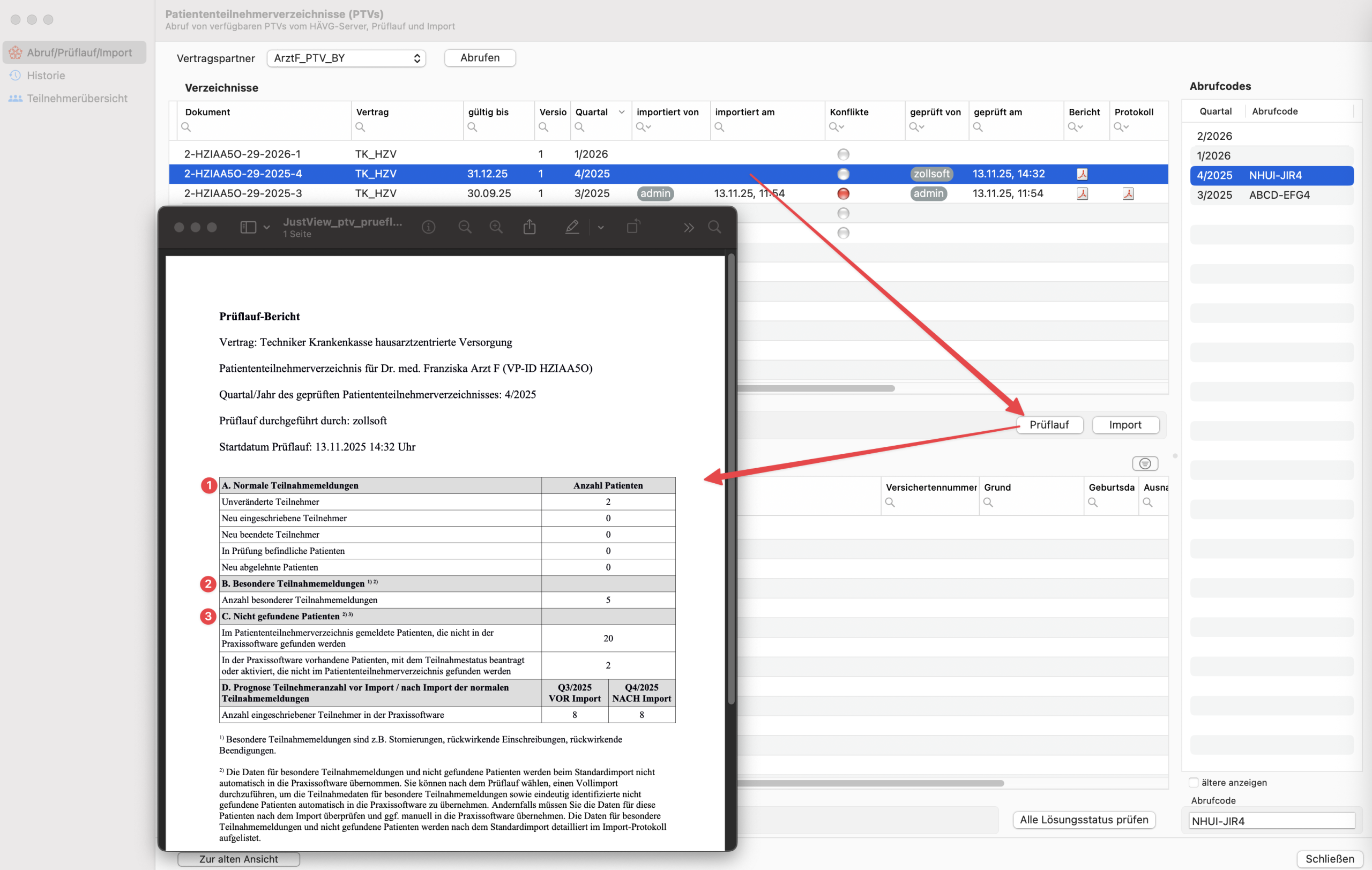Open the Protokoll PDF for 3/2025
Image resolution: width=1372 pixels, height=870 pixels.
tap(1128, 193)
